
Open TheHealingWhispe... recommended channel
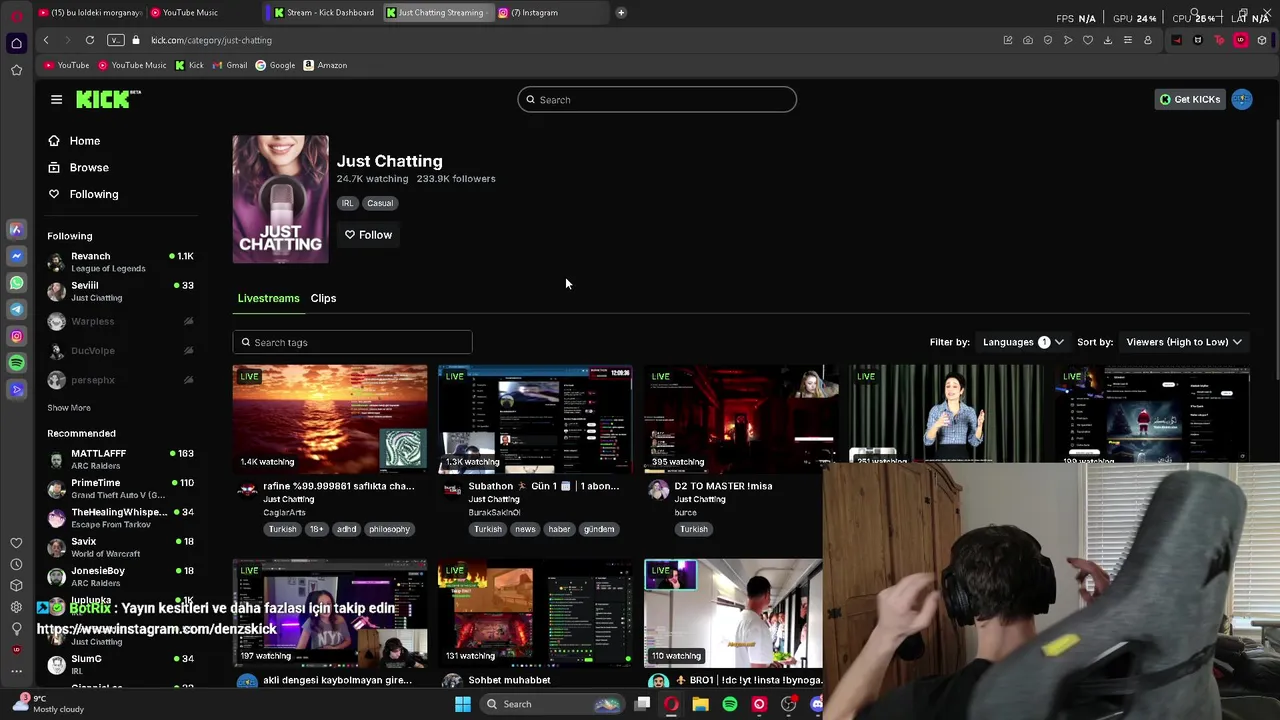click(x=120, y=518)
